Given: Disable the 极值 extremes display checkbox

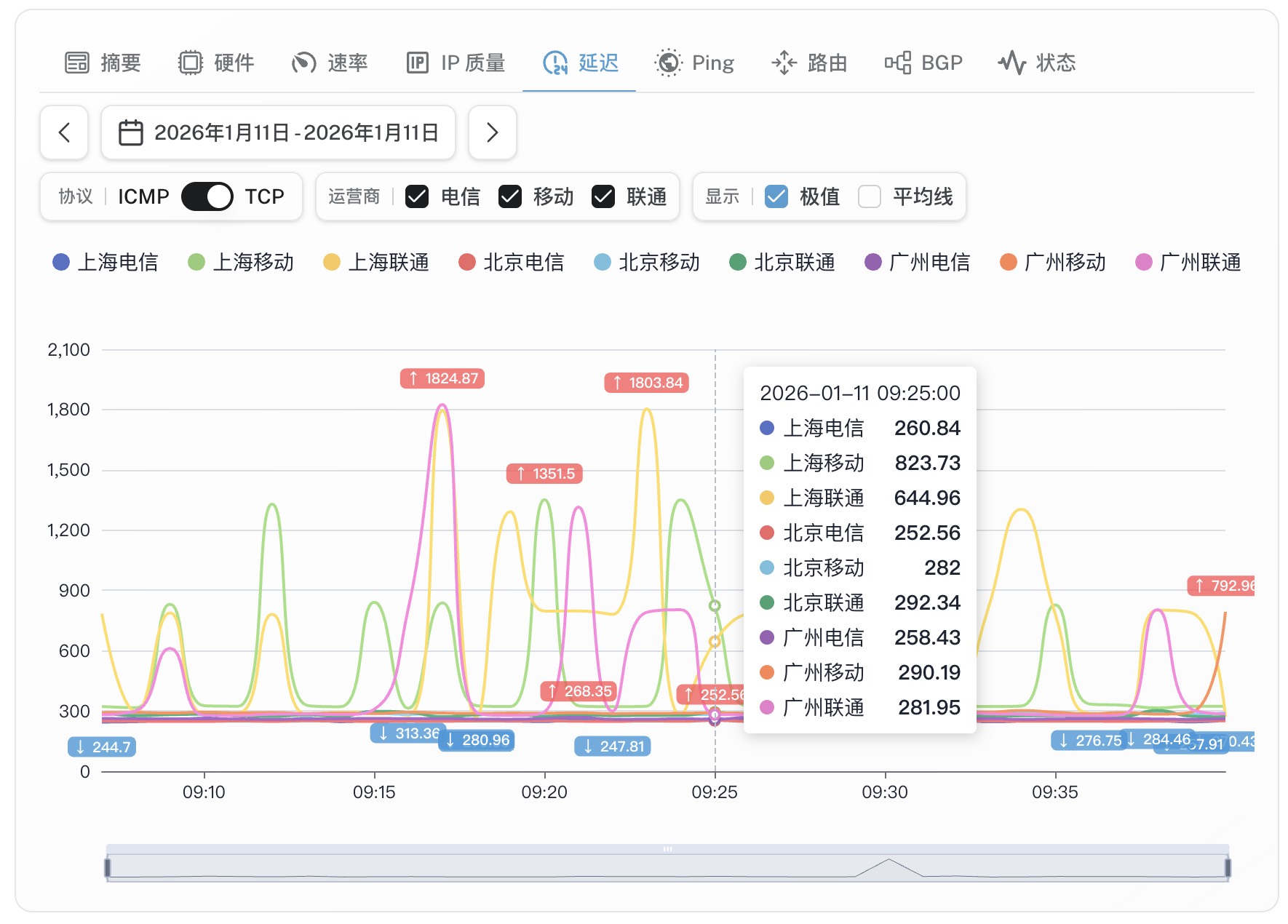Looking at the screenshot, I should point(776,196).
